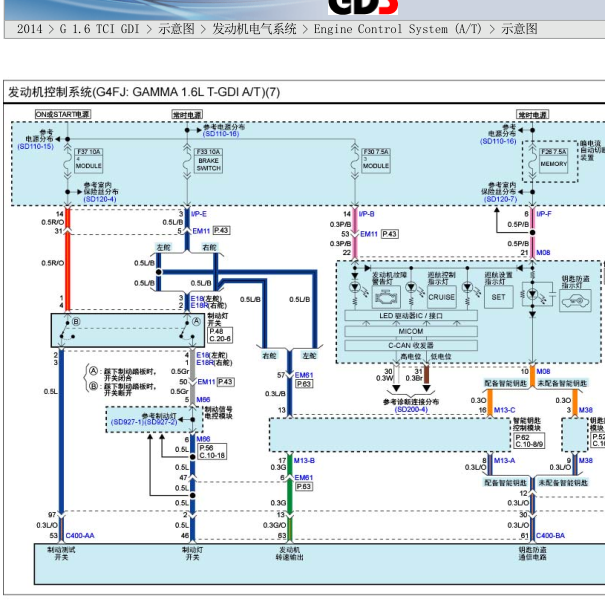
Task: Click EM11 label on 0.3P/B wire
Action: 369,234
